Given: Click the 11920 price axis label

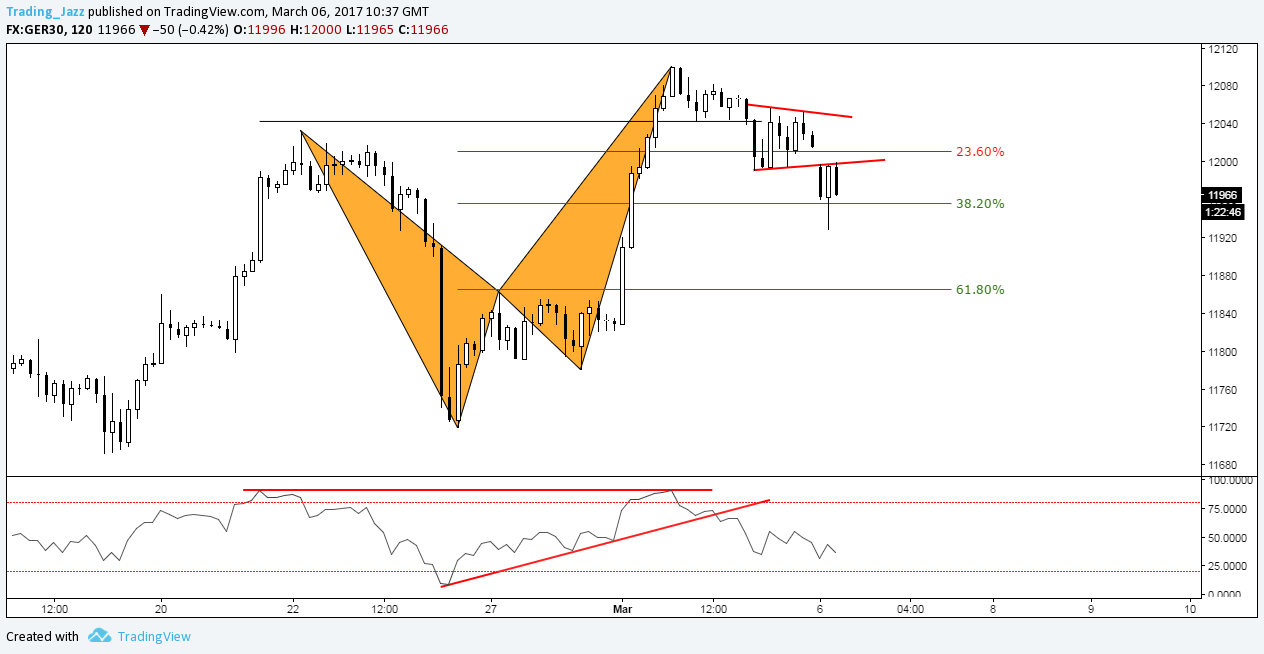Looking at the screenshot, I should coord(1224,238).
